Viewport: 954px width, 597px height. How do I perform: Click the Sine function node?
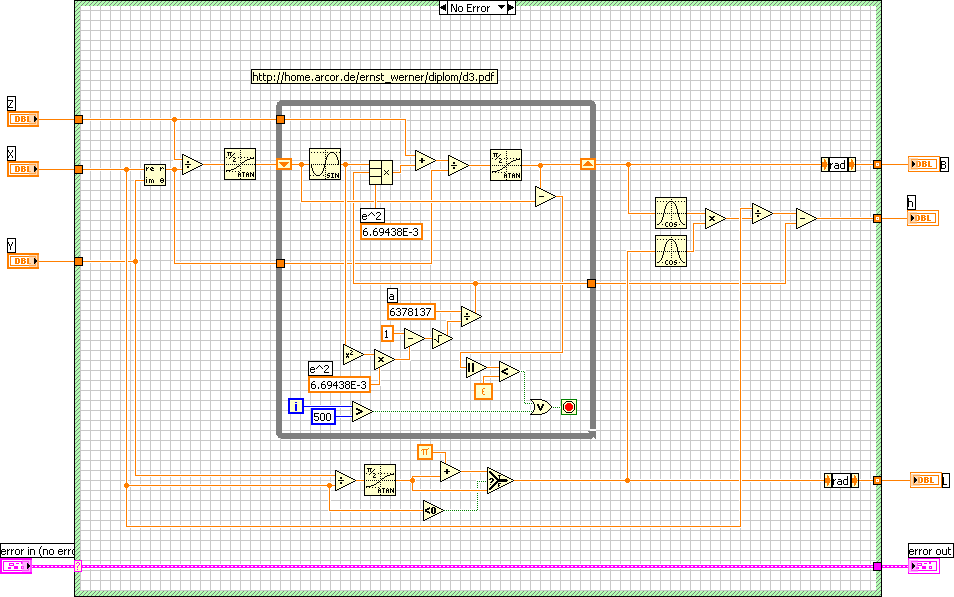(x=325, y=164)
